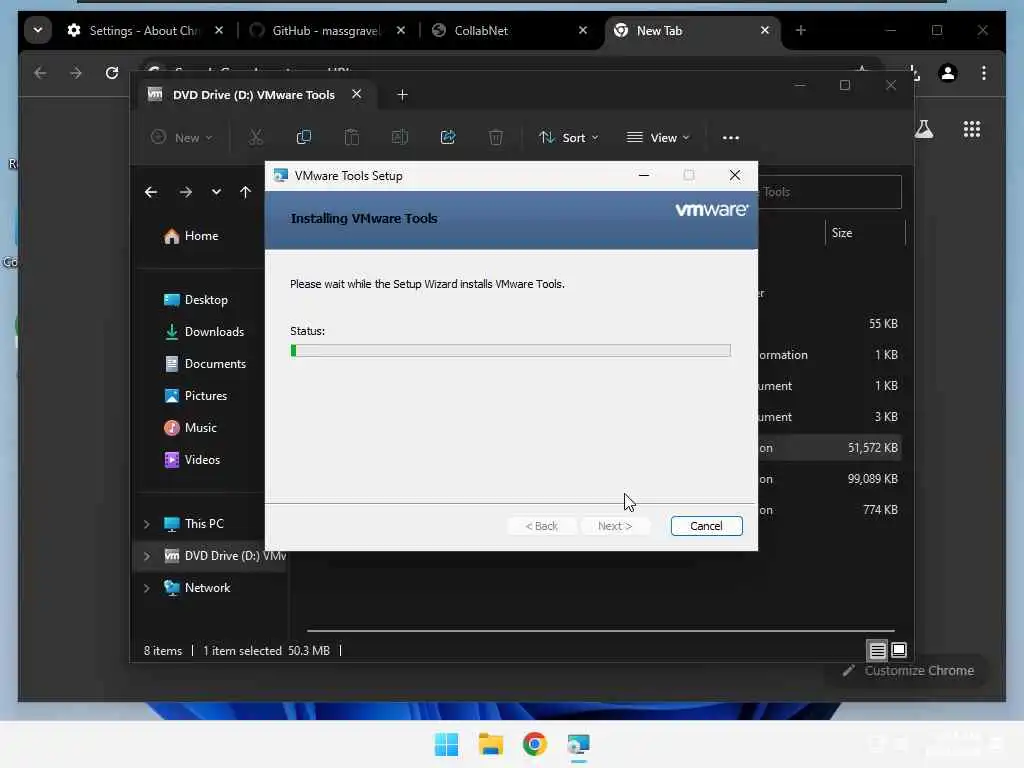Image resolution: width=1024 pixels, height=768 pixels.
Task: Click the installation progress bar
Action: (x=510, y=351)
